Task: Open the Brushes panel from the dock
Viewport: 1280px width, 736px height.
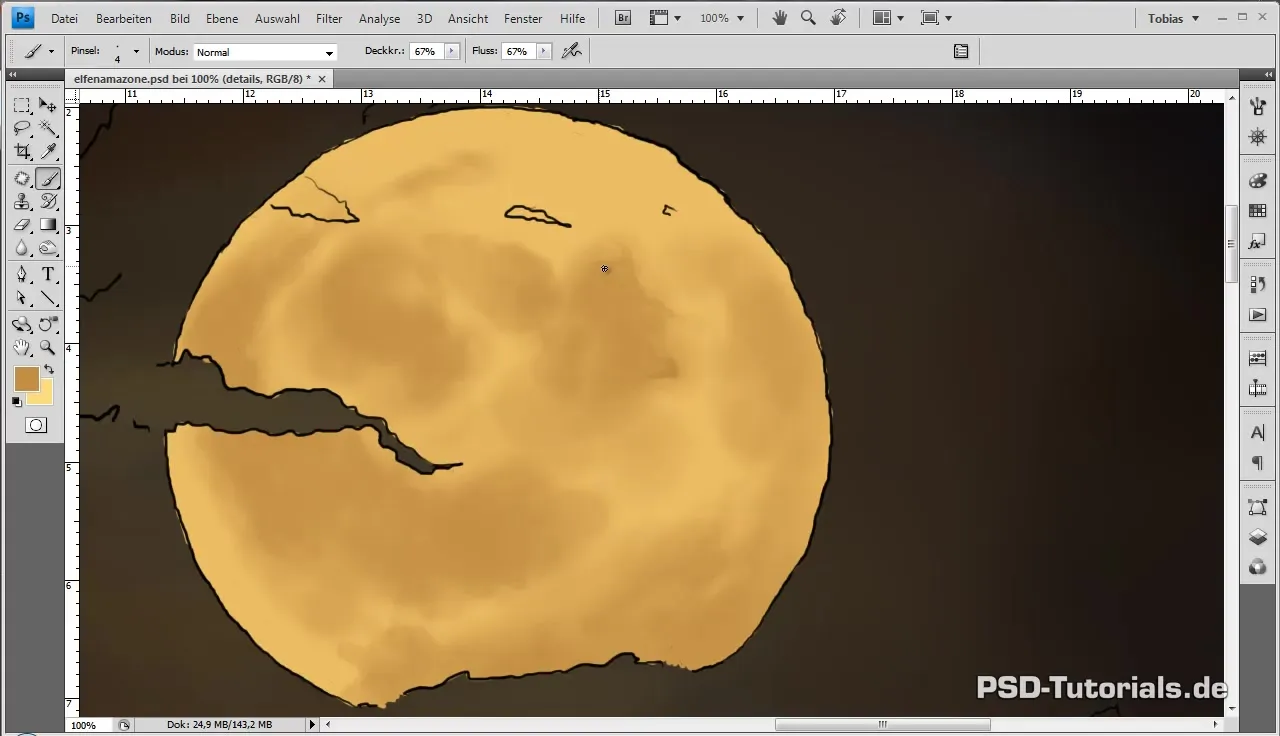Action: tap(1258, 105)
